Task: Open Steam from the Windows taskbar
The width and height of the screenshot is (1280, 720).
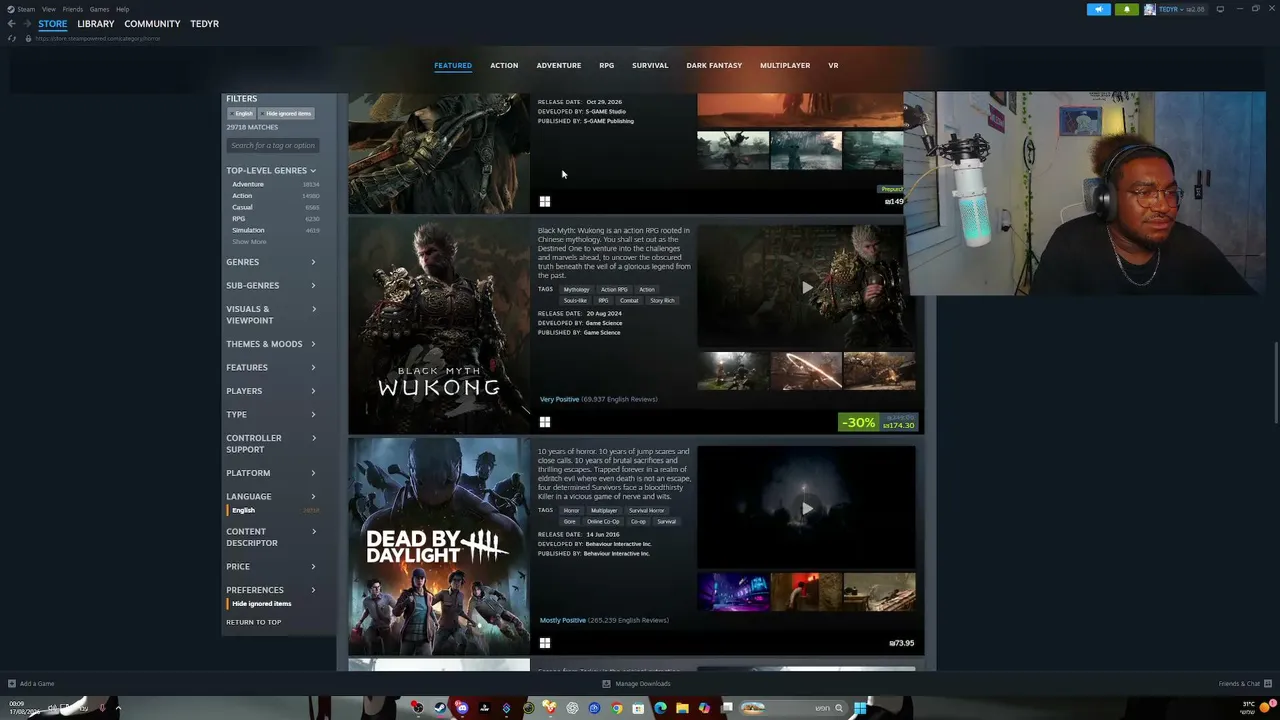Action: pos(440,708)
